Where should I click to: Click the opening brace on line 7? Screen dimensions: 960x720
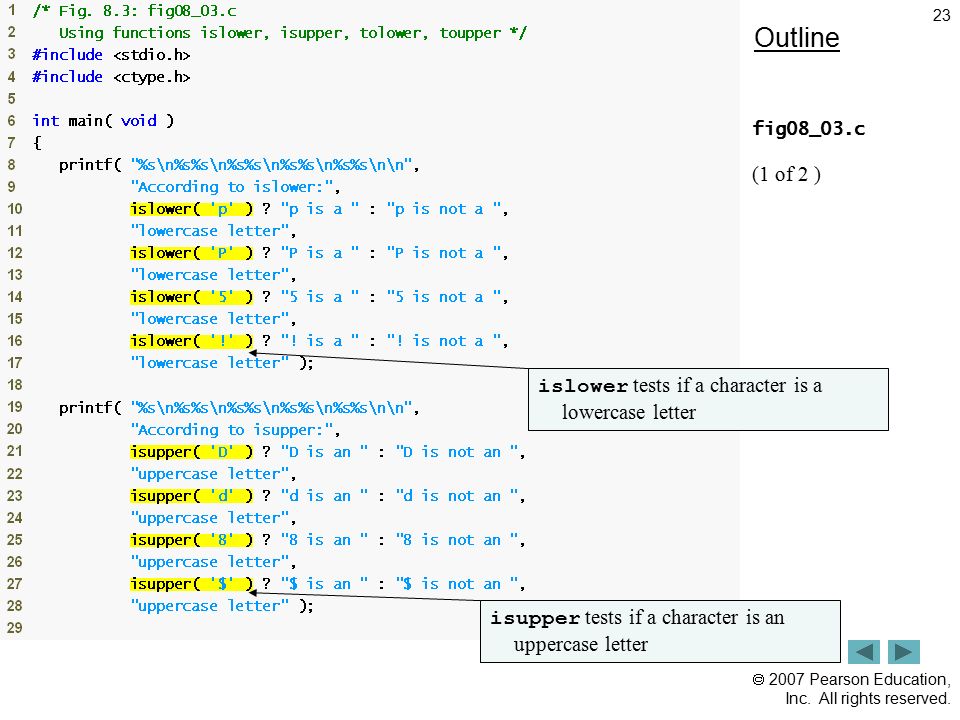pos(37,143)
